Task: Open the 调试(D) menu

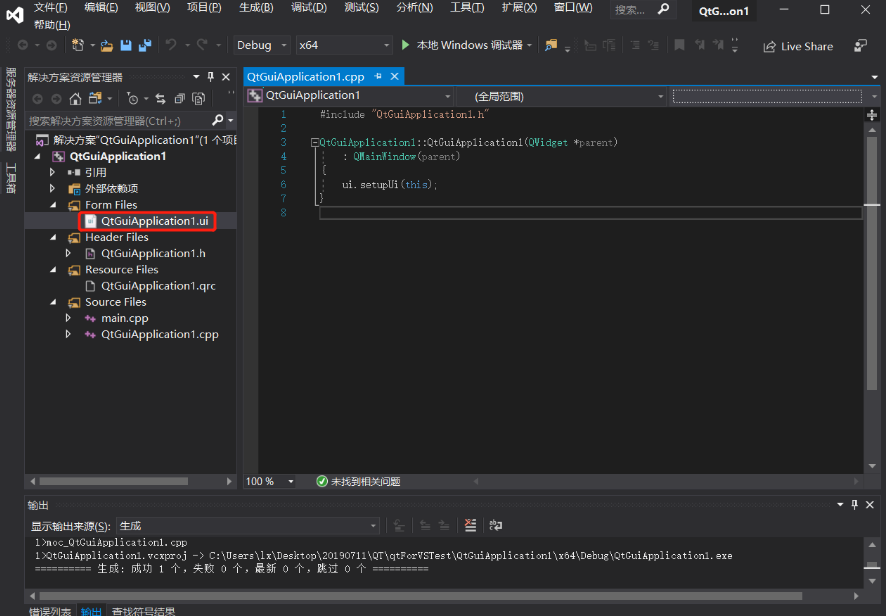Action: point(309,8)
